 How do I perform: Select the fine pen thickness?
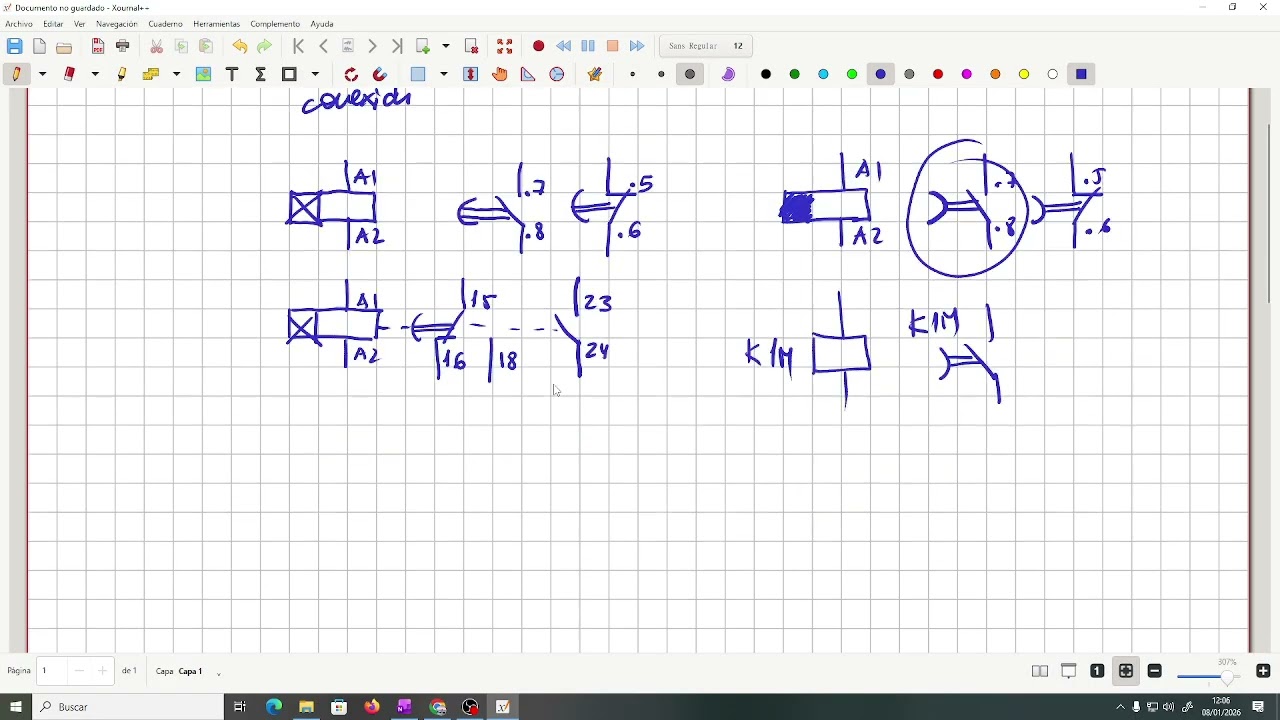pyautogui.click(x=633, y=75)
